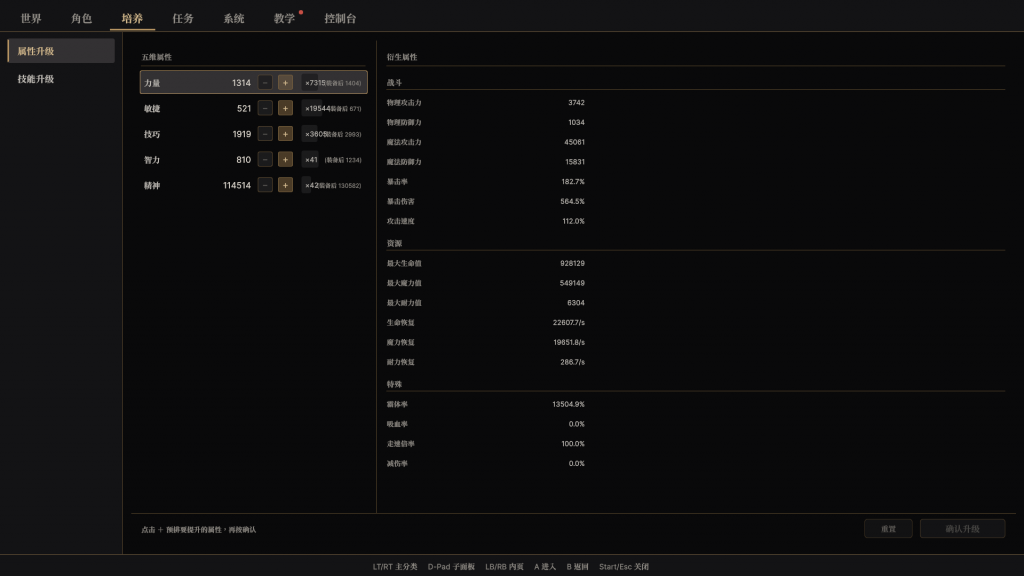Viewport: 1024px width, 576px height.
Task: Click the 物理攻击力 stat label
Action: click(404, 103)
